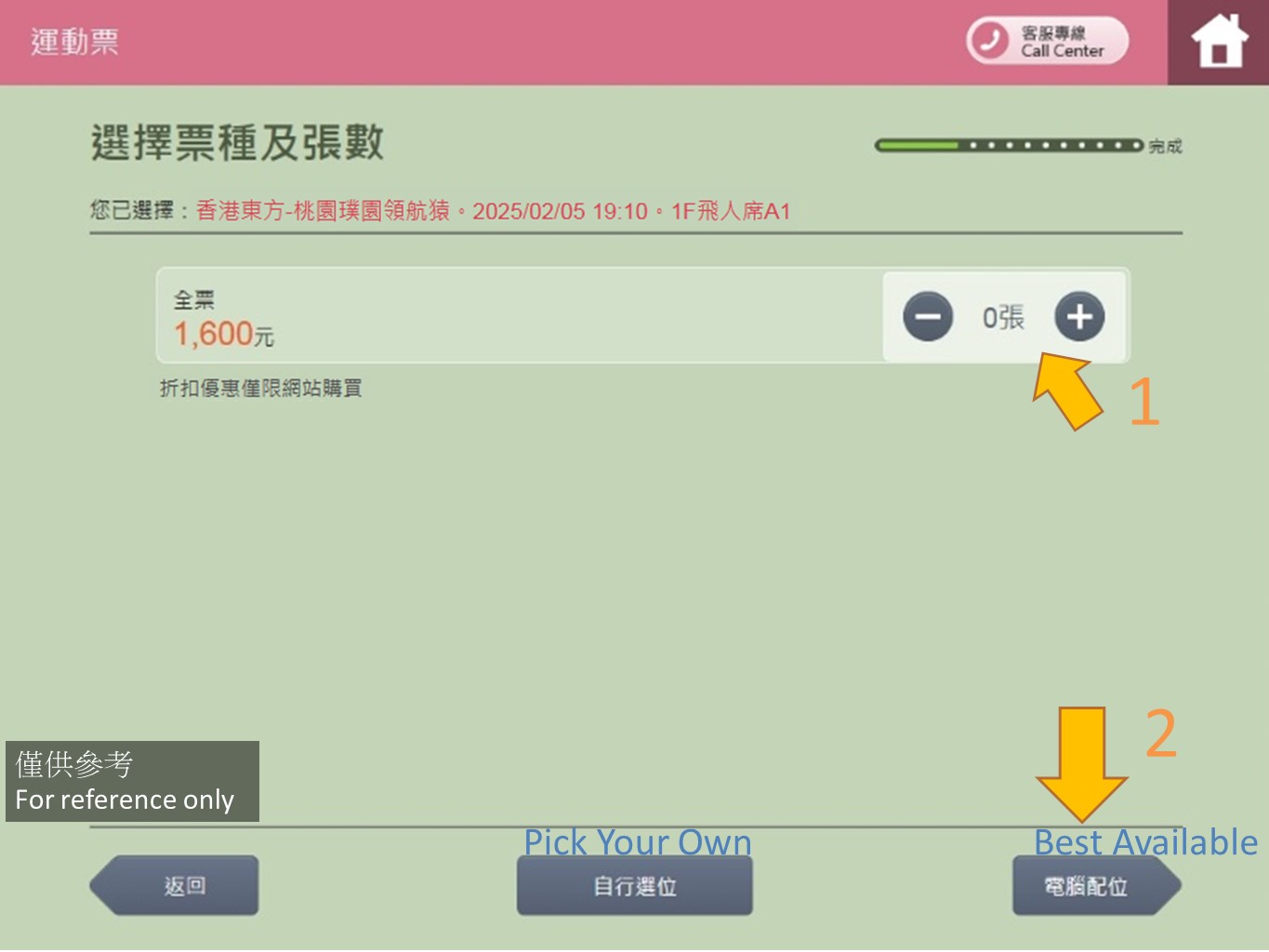Image resolution: width=1269 pixels, height=952 pixels.
Task: Click the yellow arrow pointing at plus button
Action: 1067,391
